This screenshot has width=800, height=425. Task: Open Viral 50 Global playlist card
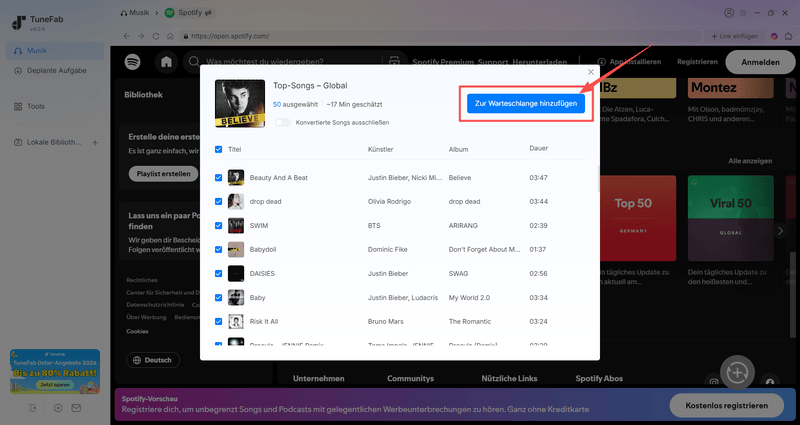730,218
